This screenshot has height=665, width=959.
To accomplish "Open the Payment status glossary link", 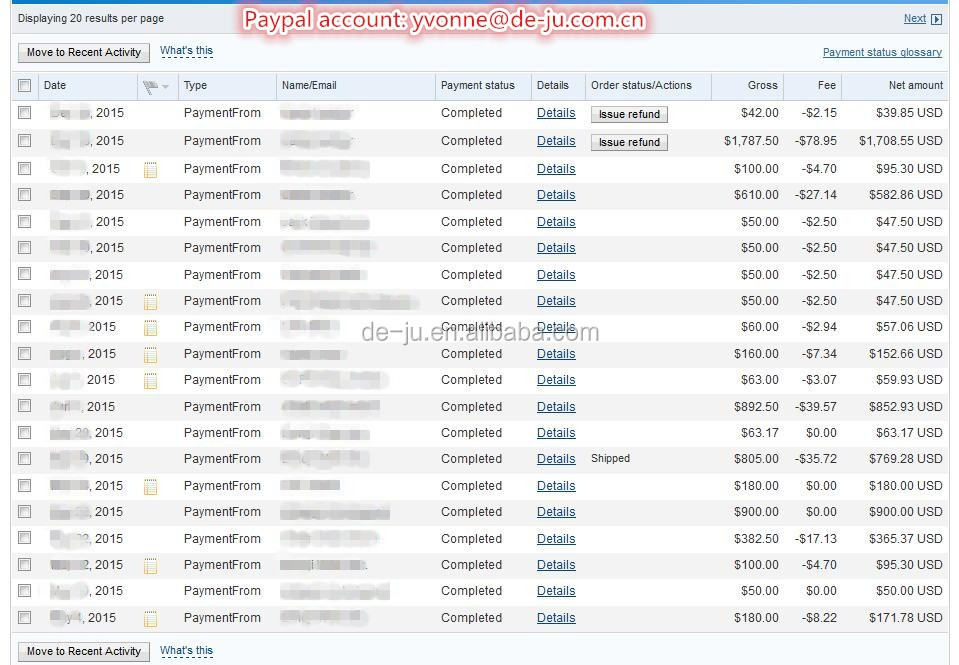I will click(882, 53).
